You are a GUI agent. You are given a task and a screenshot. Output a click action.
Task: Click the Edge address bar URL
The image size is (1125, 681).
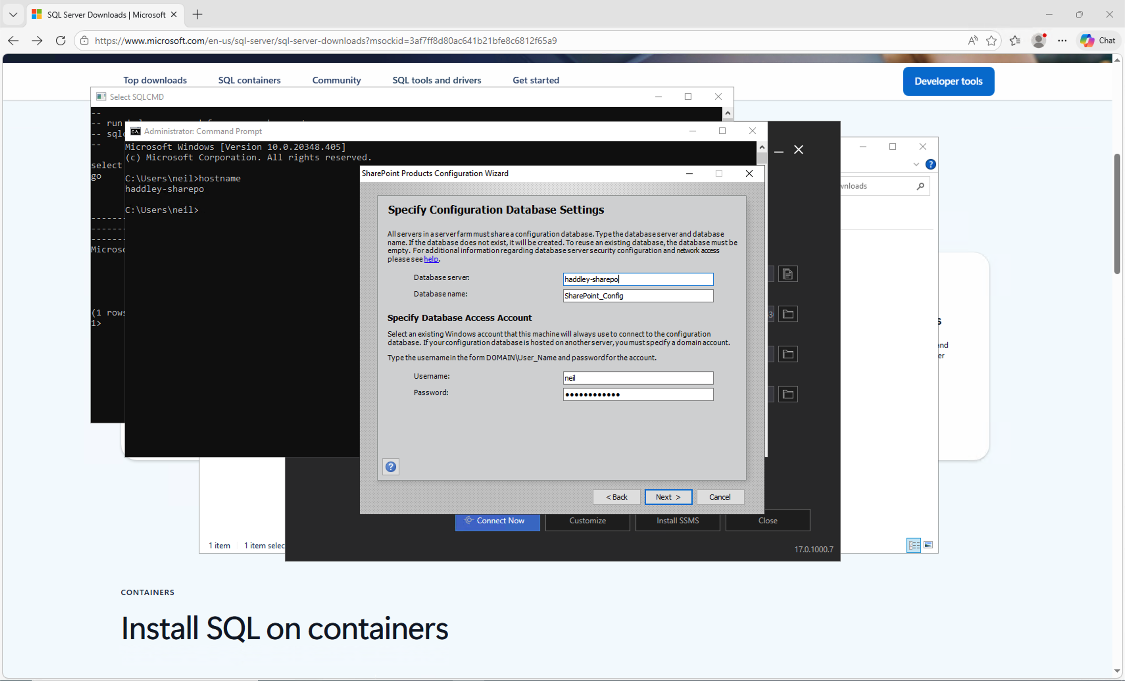pos(325,41)
